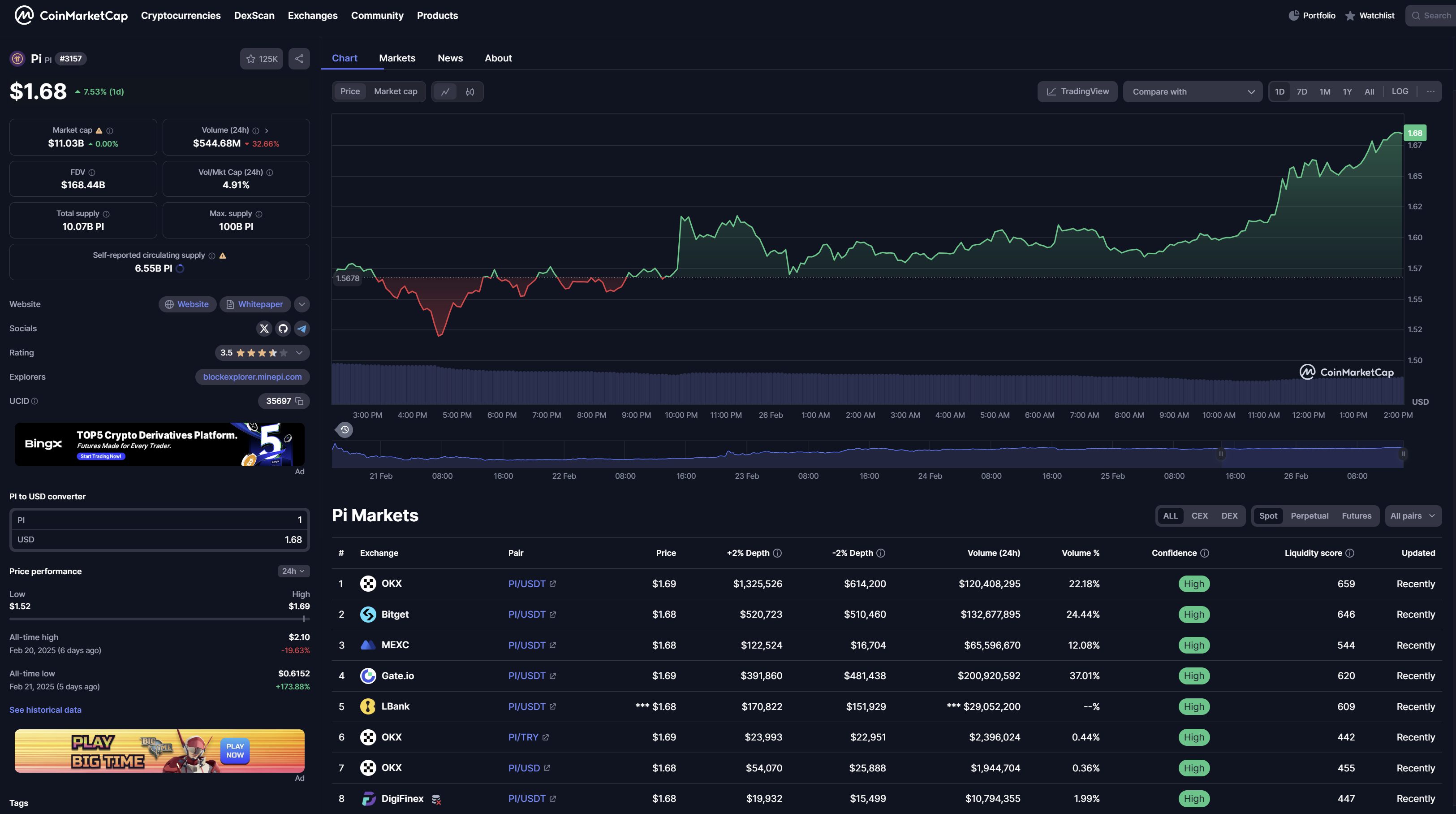1456x814 pixels.
Task: Switch to the candlestick chart icon
Action: click(470, 91)
